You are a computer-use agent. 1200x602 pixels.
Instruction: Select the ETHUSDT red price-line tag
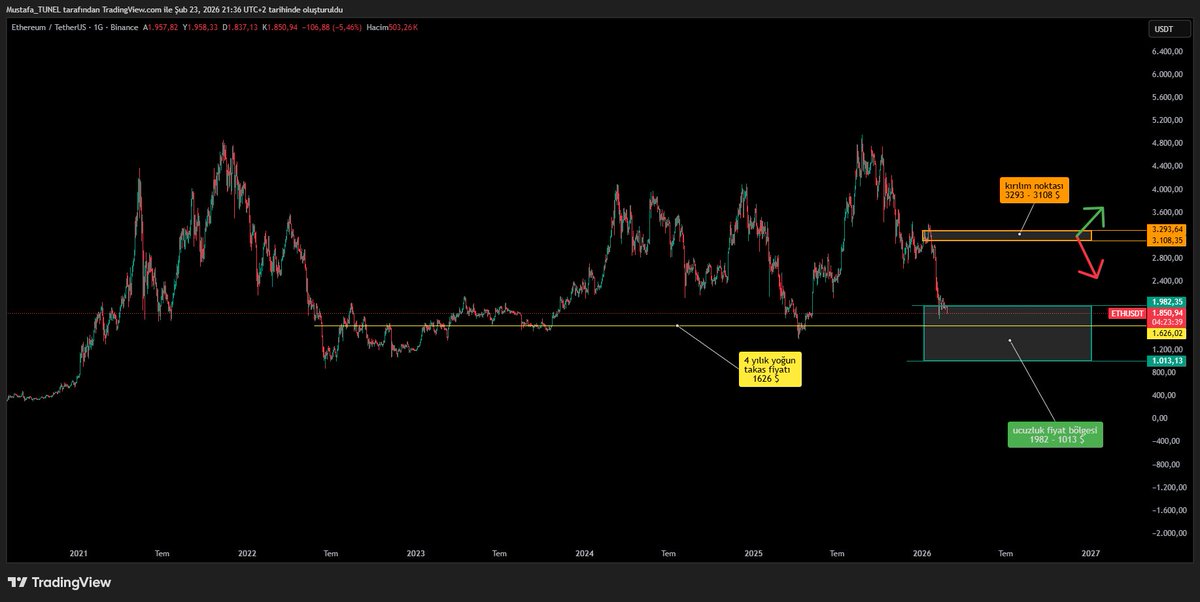(x=1127, y=313)
